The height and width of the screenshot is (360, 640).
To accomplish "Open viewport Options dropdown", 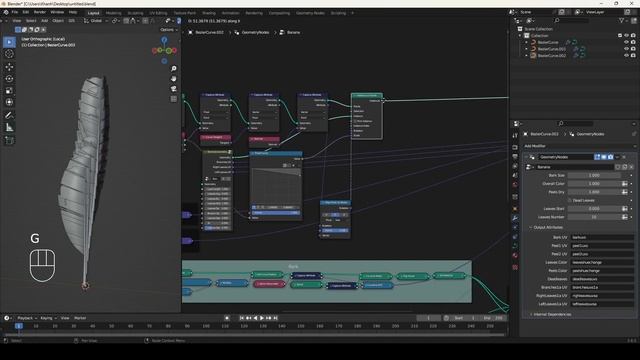I will [x=169, y=29].
